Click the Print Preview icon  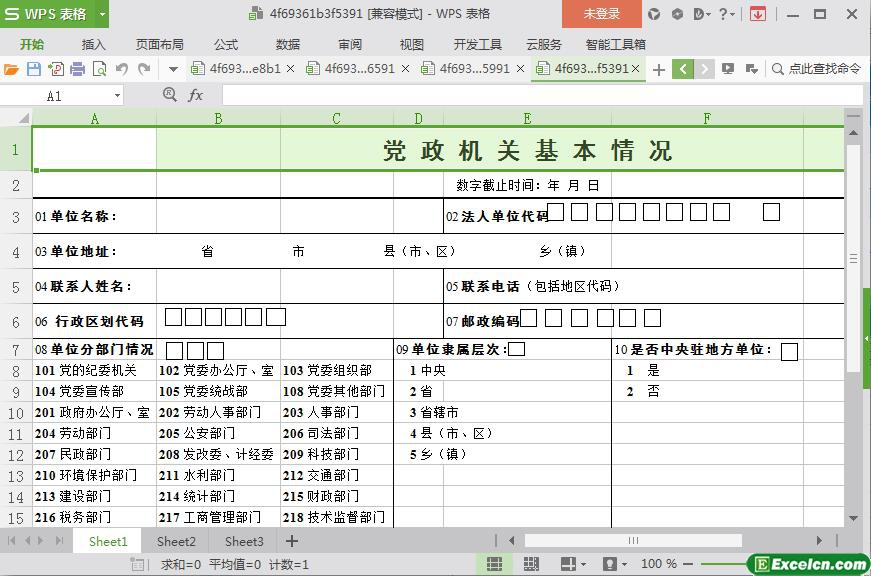[99, 69]
